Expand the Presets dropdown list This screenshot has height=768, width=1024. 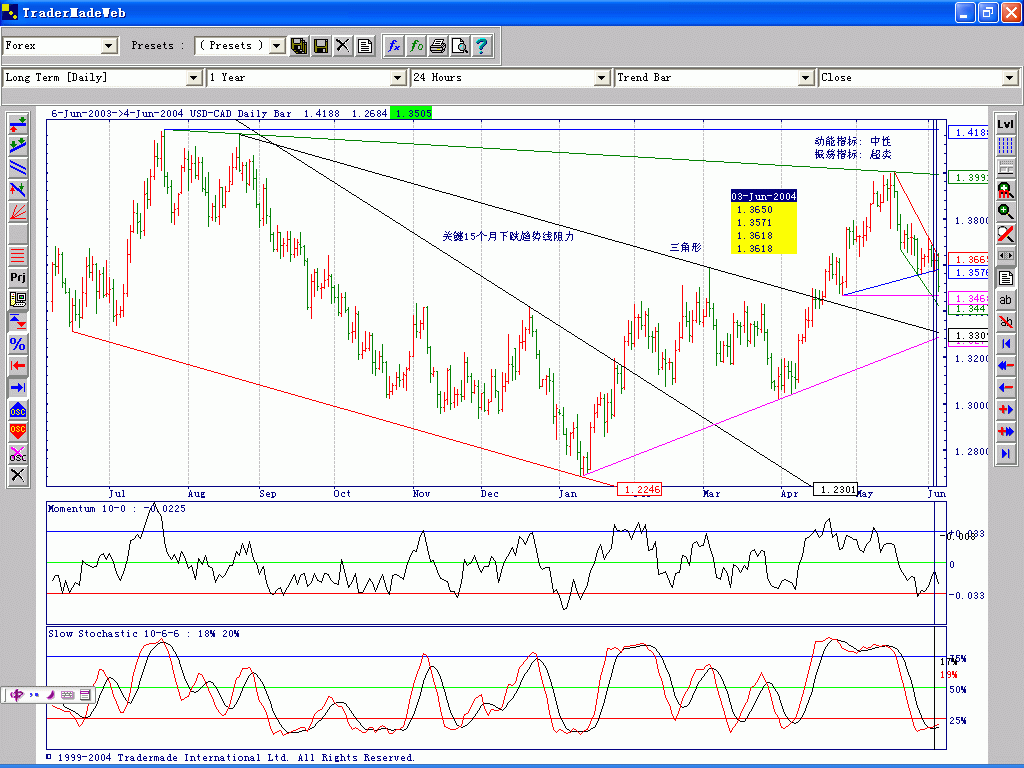pyautogui.click(x=276, y=46)
